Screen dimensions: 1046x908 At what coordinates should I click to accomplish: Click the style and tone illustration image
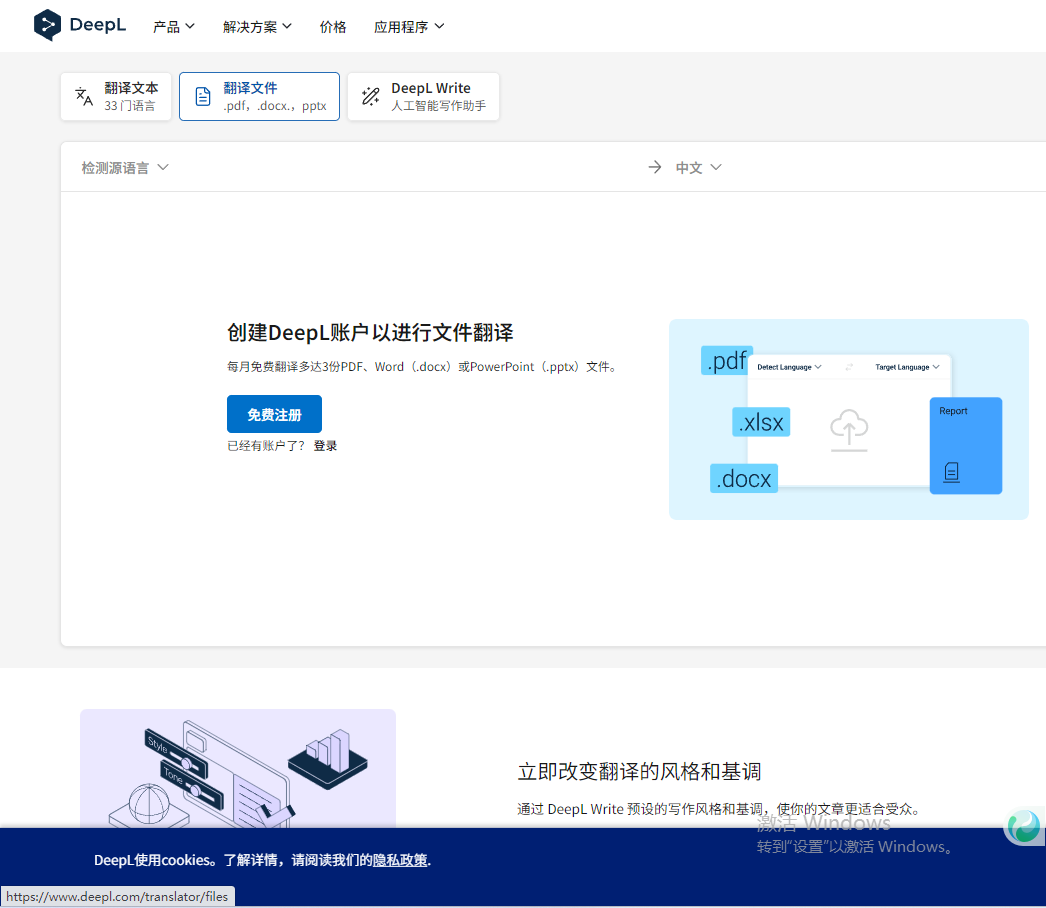pyautogui.click(x=237, y=769)
